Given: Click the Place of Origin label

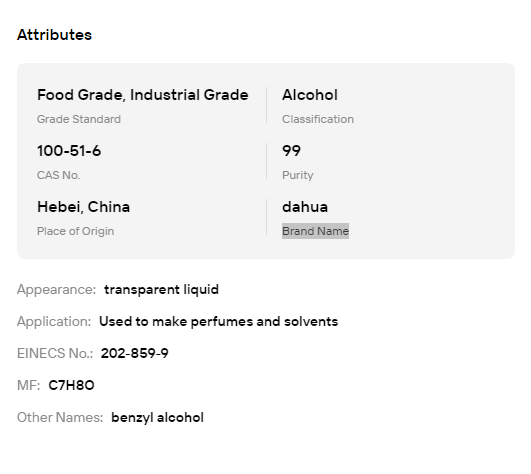Looking at the screenshot, I should (x=75, y=231).
